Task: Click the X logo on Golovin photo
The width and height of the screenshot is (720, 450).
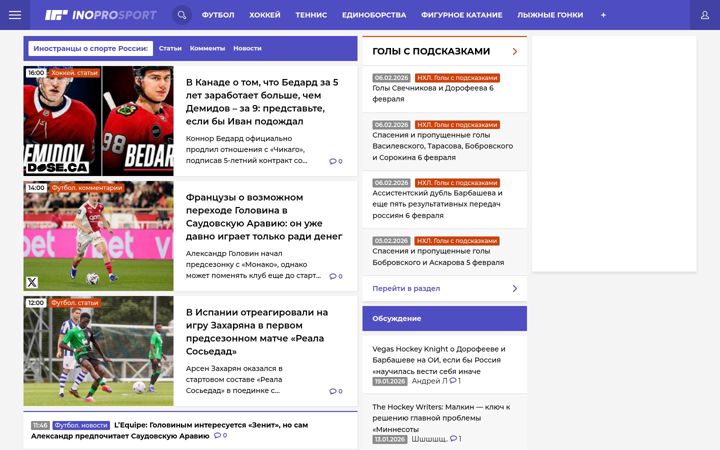Action: pos(32,282)
